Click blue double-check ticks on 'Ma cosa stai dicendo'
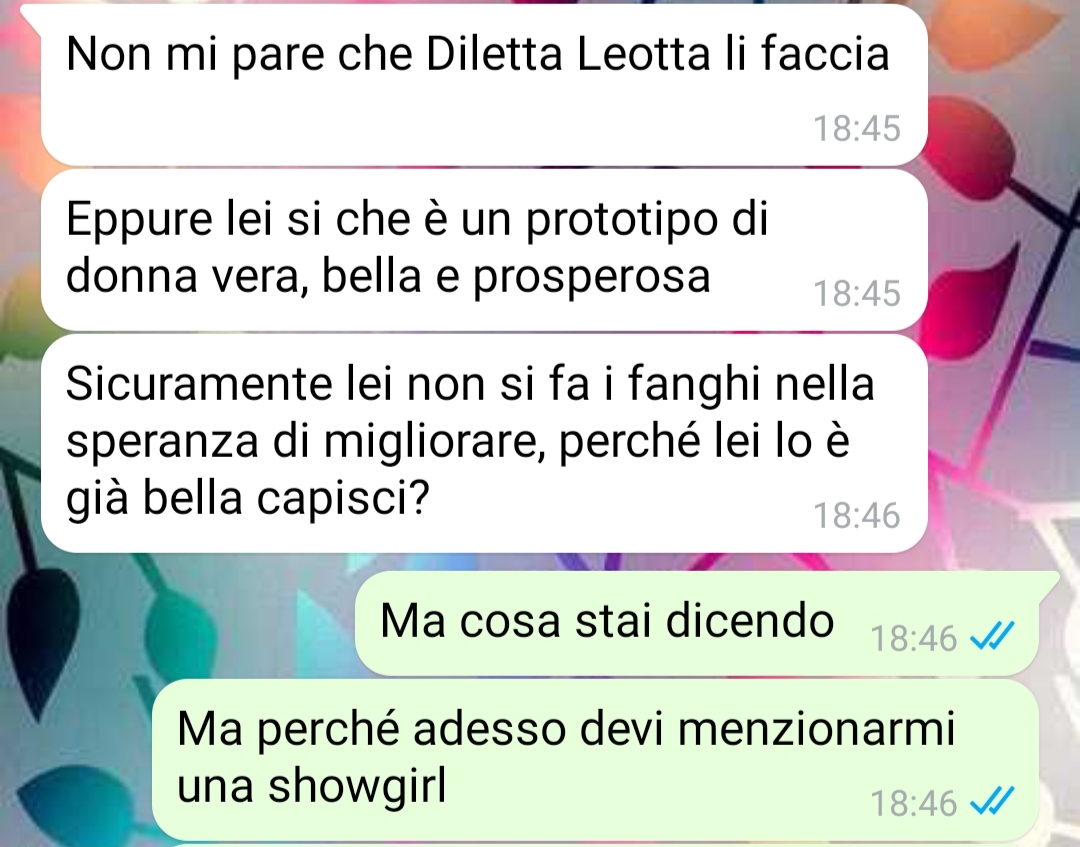The width and height of the screenshot is (1080, 847). pyautogui.click(x=992, y=636)
